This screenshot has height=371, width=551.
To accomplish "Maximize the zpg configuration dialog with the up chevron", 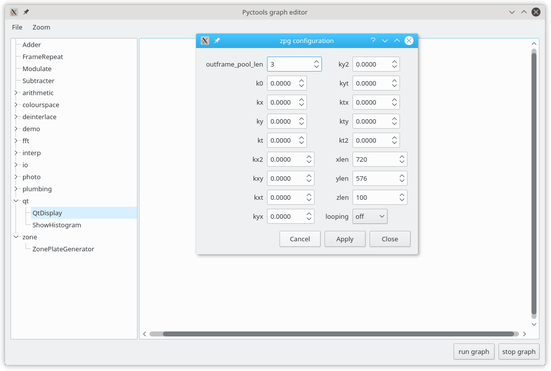I will coord(397,41).
